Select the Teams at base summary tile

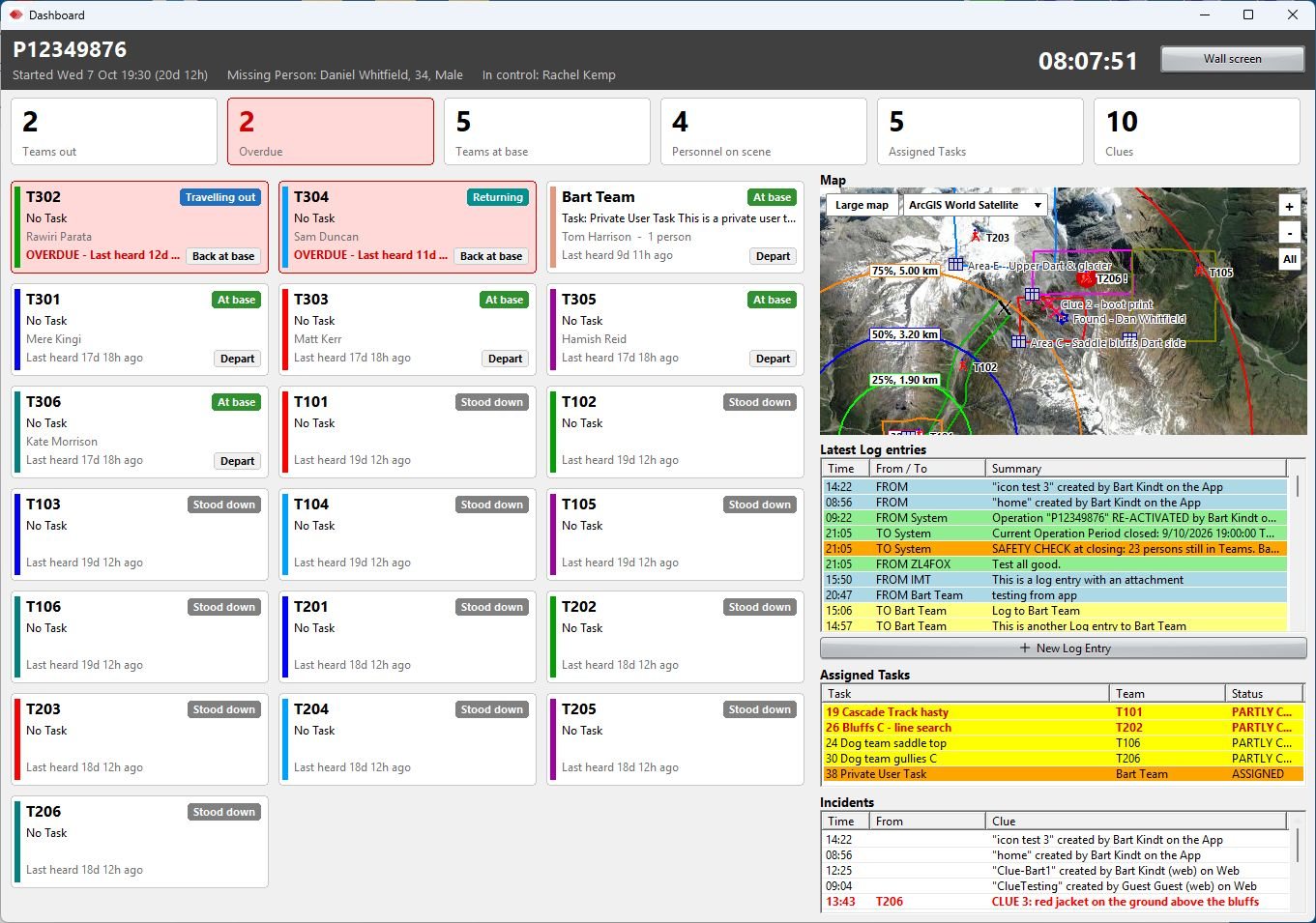547,131
